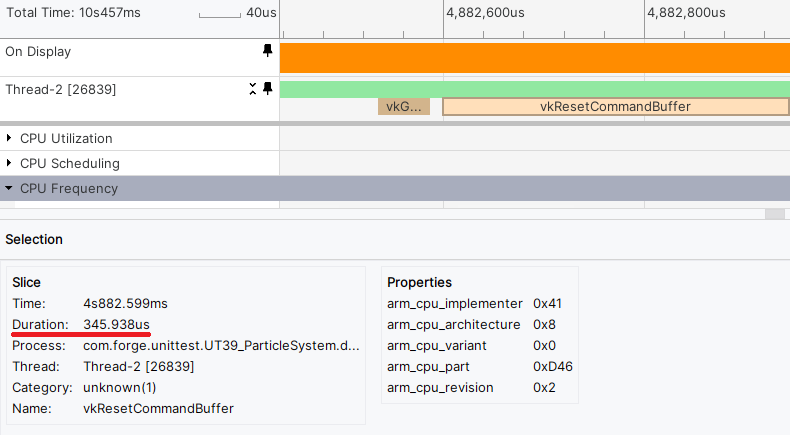
Task: Collapse the Thread-2 [26839] track rows
Action: pyautogui.click(x=252, y=89)
